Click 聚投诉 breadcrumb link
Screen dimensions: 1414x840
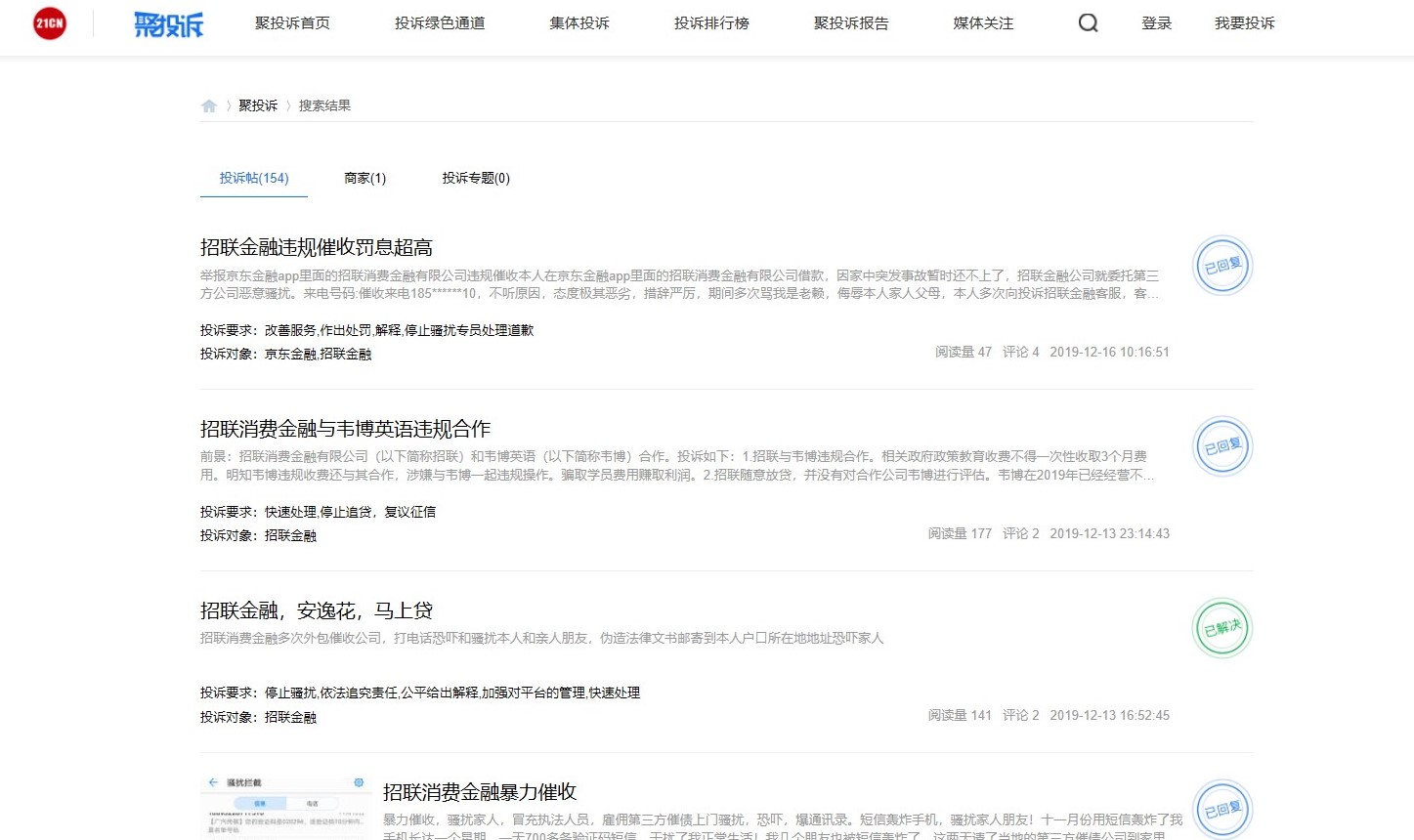258,105
